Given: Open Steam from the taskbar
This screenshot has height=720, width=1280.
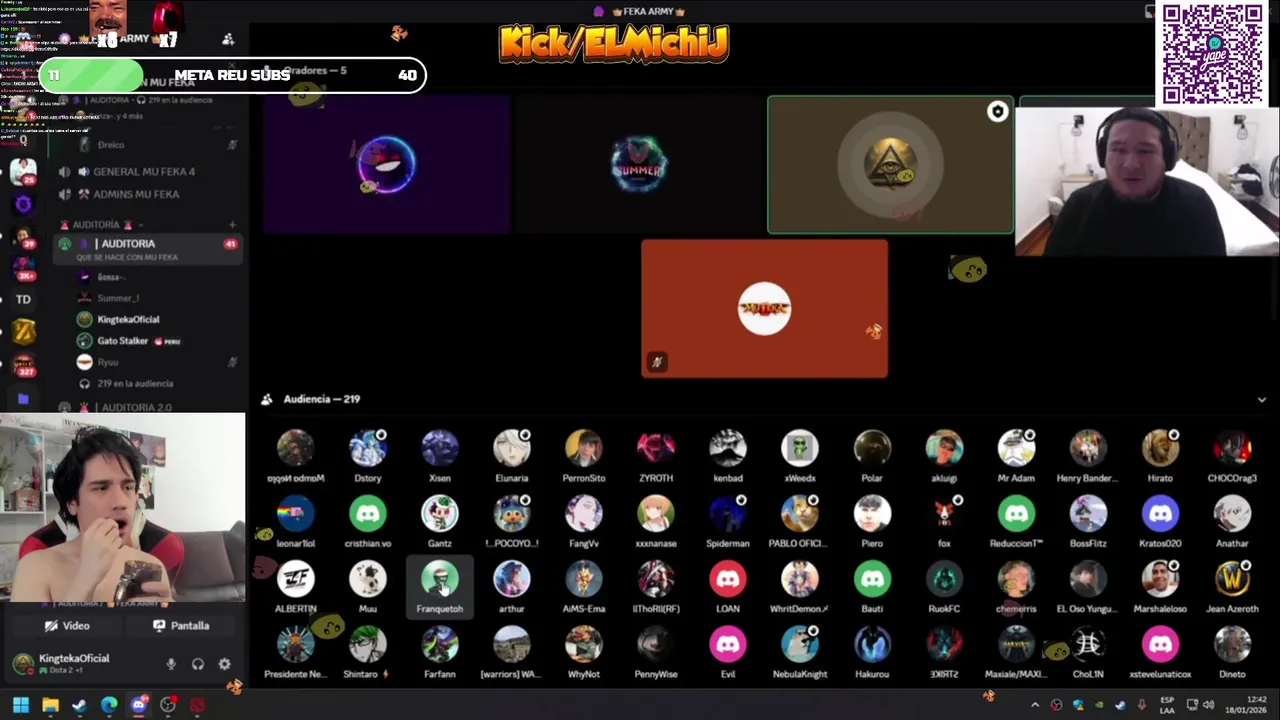Looking at the screenshot, I should click(79, 705).
